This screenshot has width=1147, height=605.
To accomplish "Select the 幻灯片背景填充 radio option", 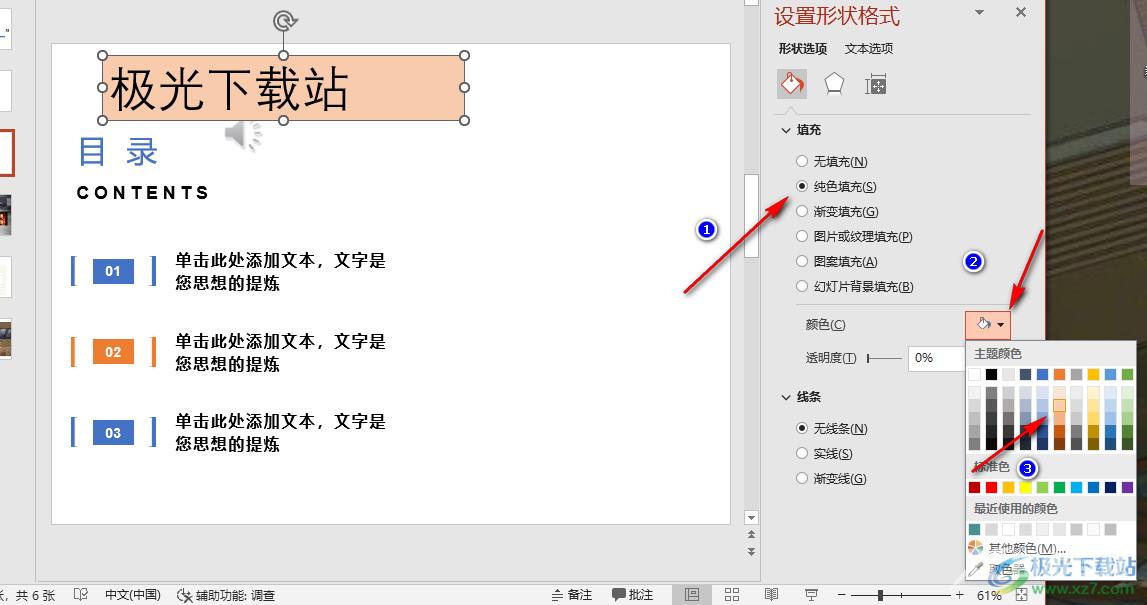I will (x=802, y=286).
